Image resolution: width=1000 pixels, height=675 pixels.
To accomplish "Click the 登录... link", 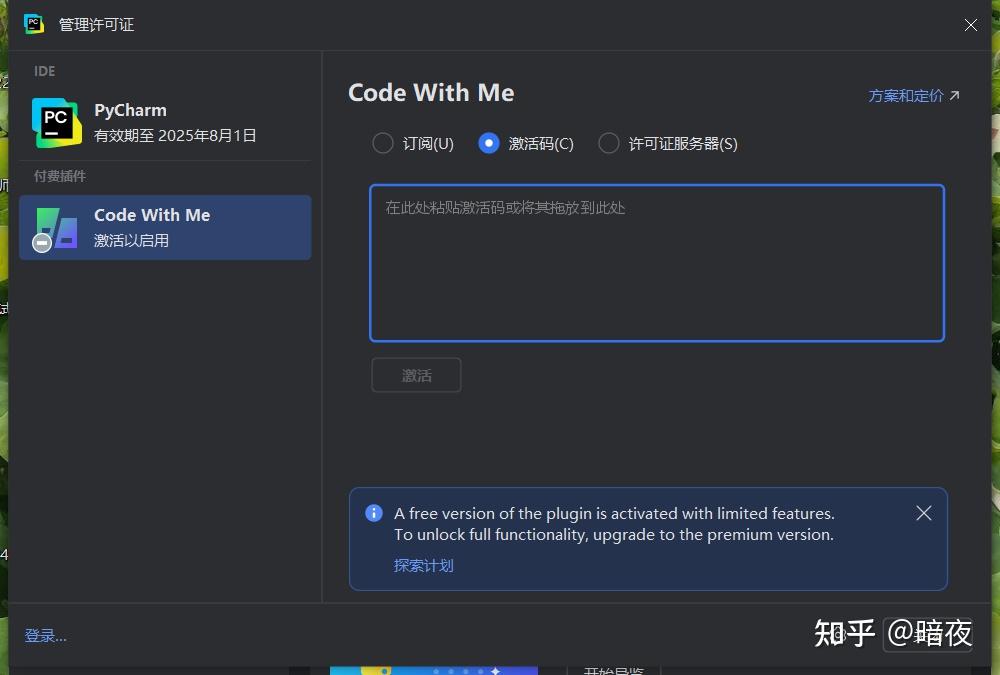I will click(46, 636).
